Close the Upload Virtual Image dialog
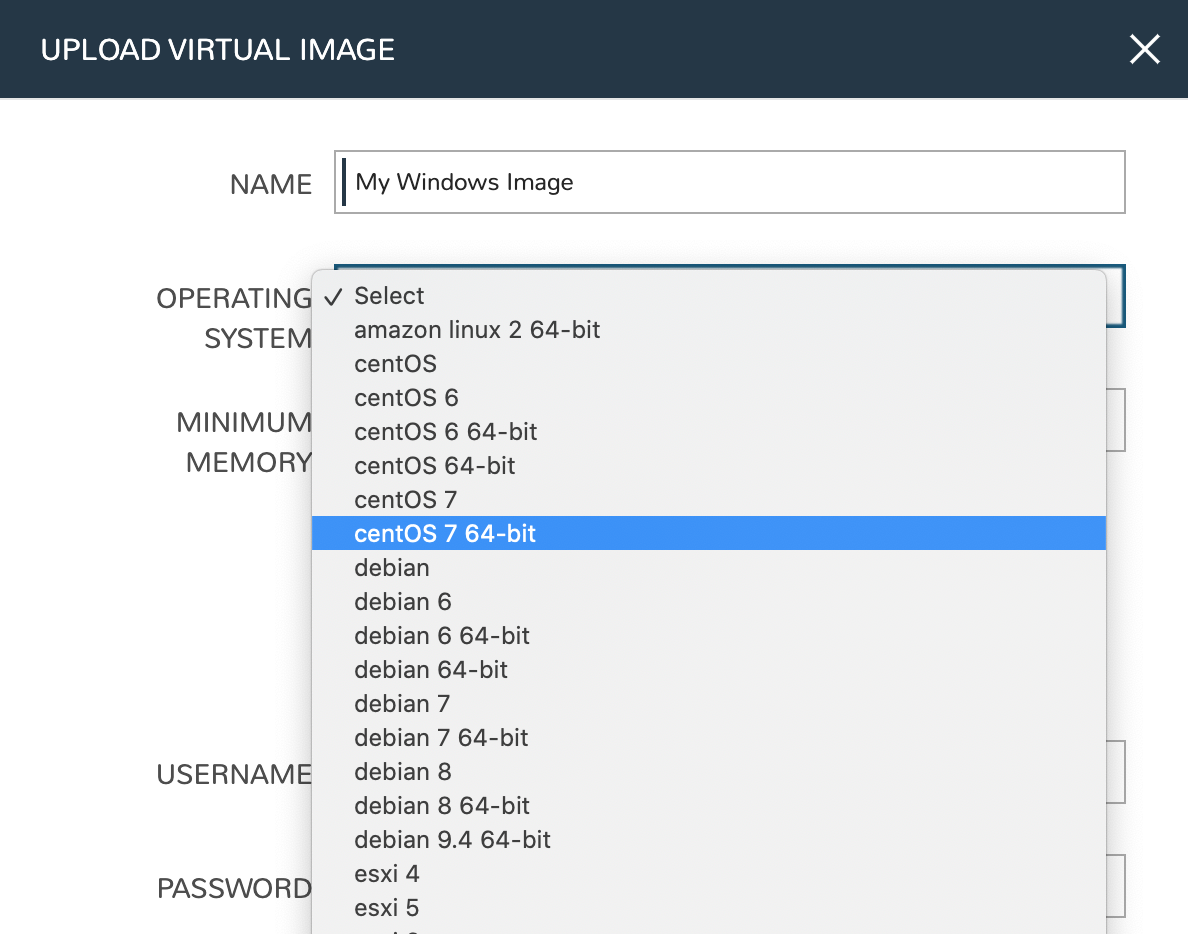This screenshot has height=934, width=1188. coord(1144,48)
